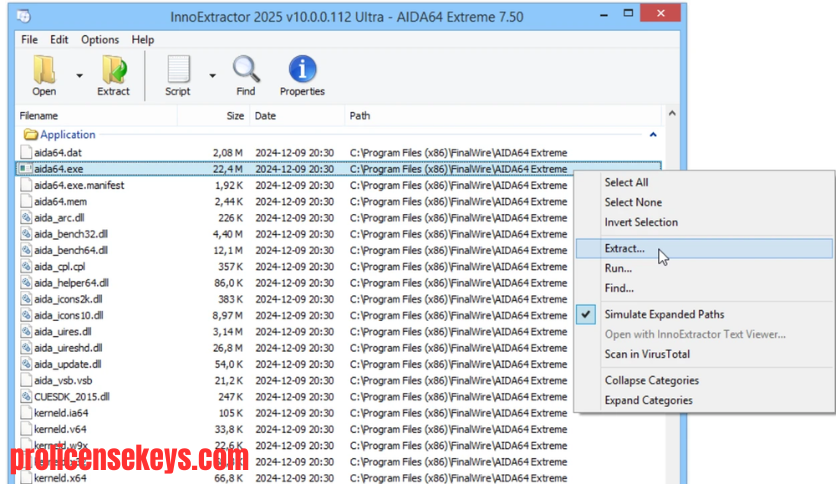The height and width of the screenshot is (484, 836).
Task: Click the path cell of aida64.dat row
Action: (x=459, y=152)
